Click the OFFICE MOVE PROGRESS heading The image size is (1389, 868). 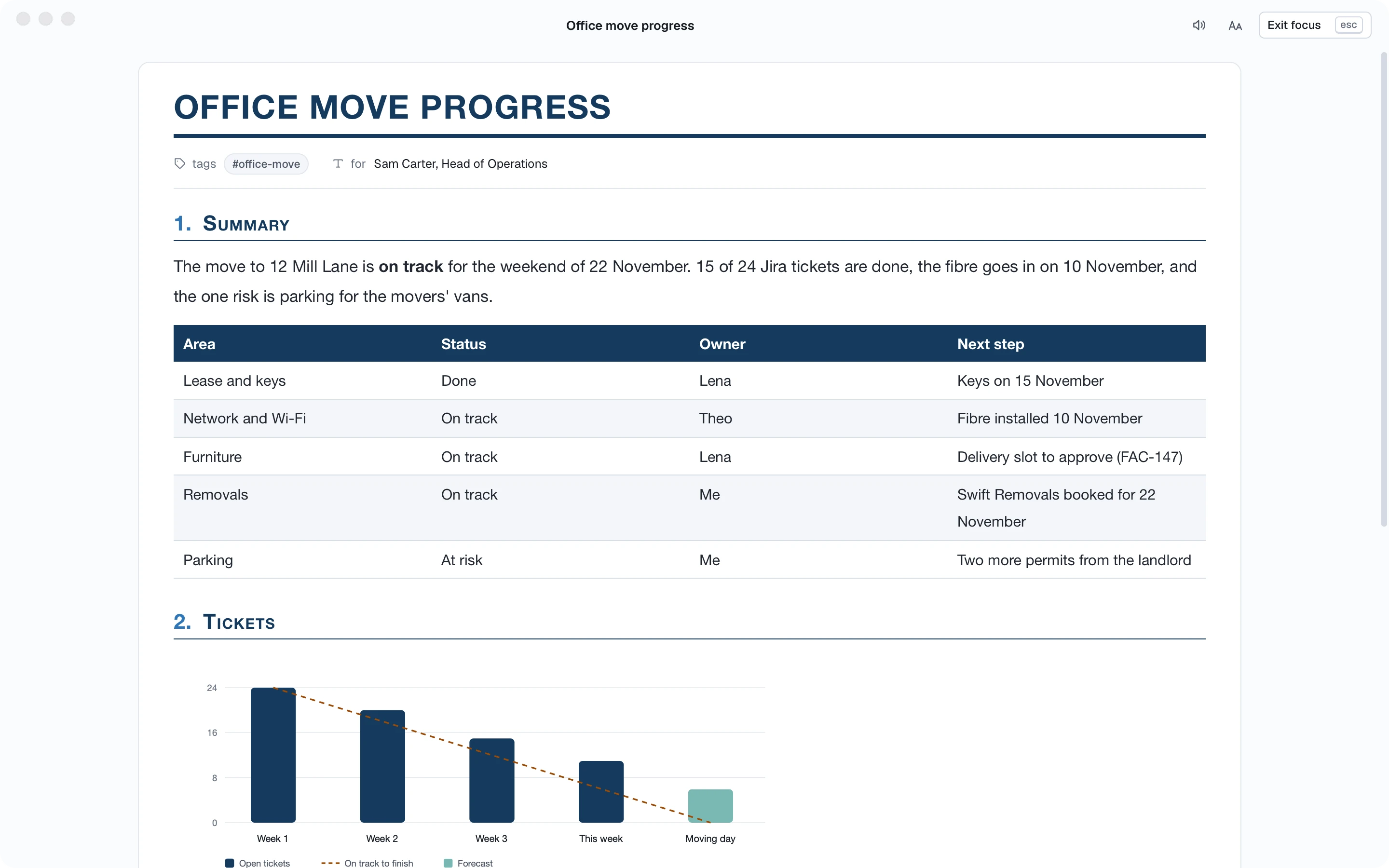click(392, 107)
